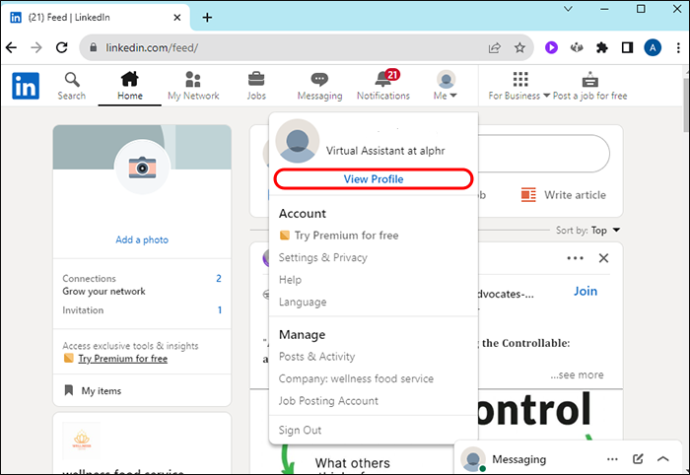Open My items bookmark
This screenshot has width=690, height=475.
tap(93, 390)
